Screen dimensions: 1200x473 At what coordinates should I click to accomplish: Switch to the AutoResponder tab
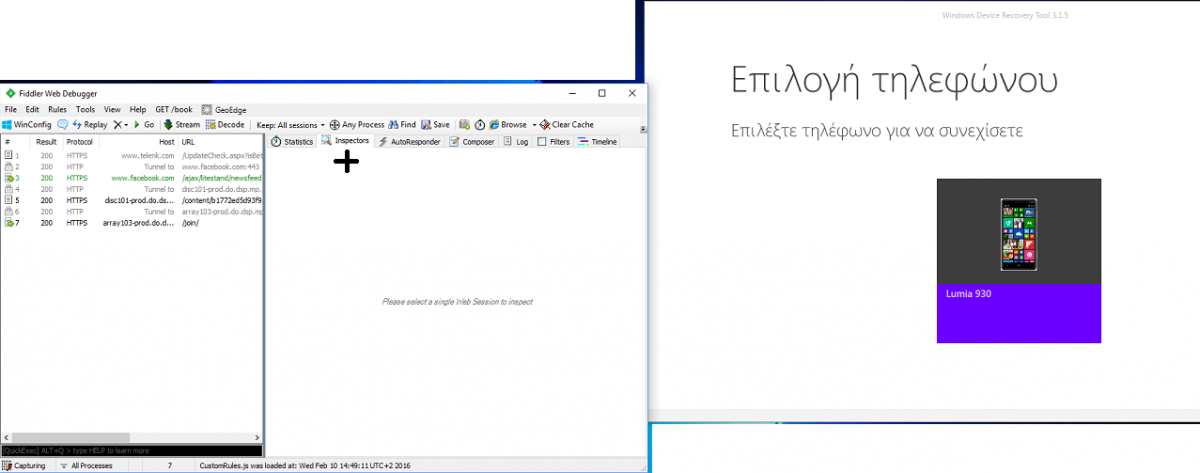(409, 142)
